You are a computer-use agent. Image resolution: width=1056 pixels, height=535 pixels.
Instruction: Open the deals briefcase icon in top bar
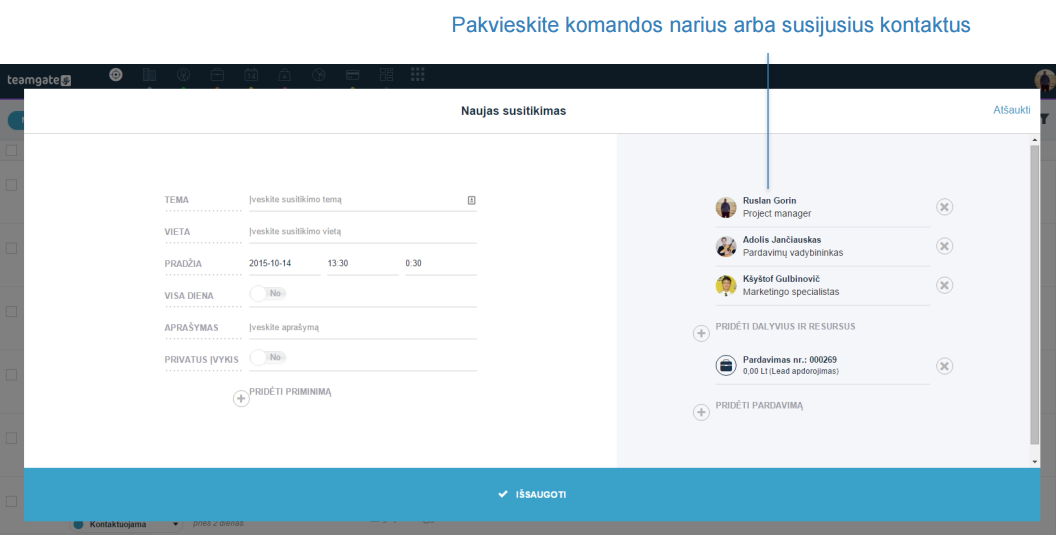[x=217, y=75]
